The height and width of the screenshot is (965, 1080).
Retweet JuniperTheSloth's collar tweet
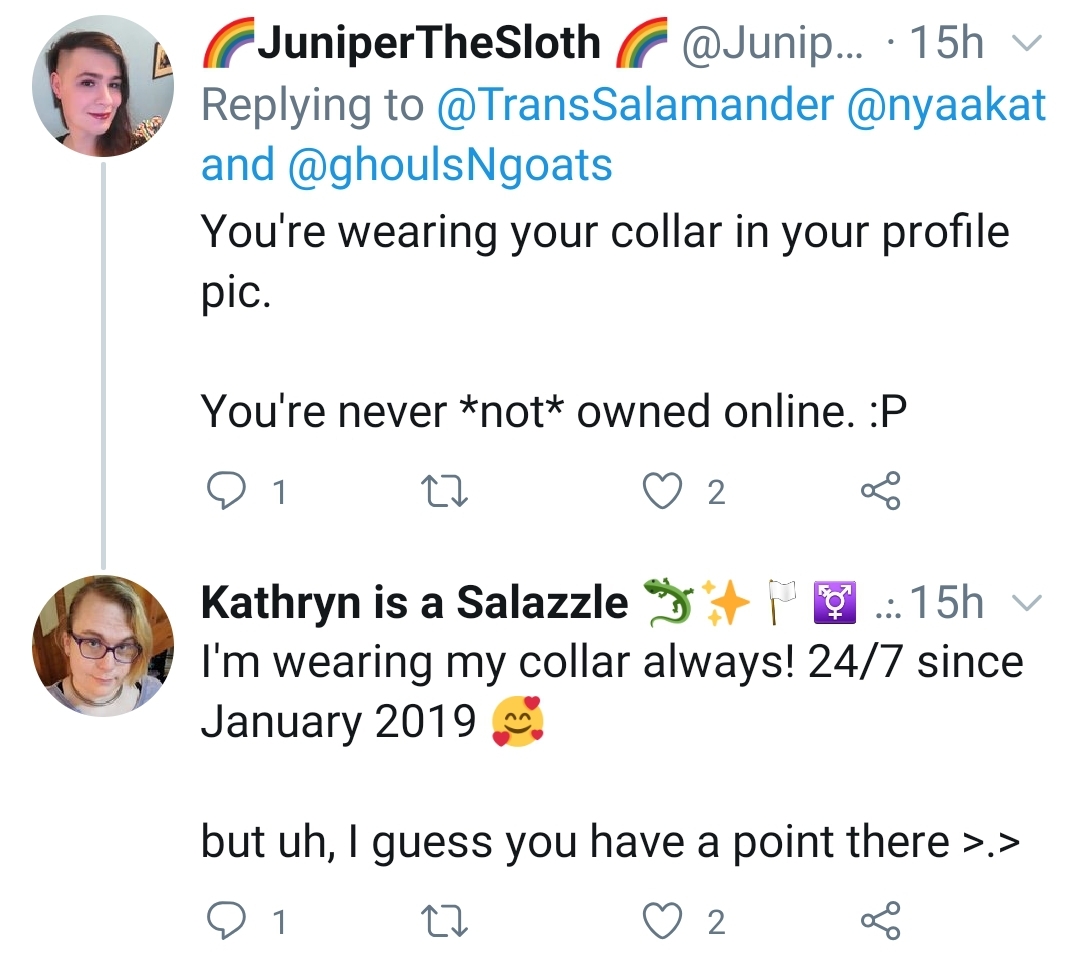click(x=444, y=492)
